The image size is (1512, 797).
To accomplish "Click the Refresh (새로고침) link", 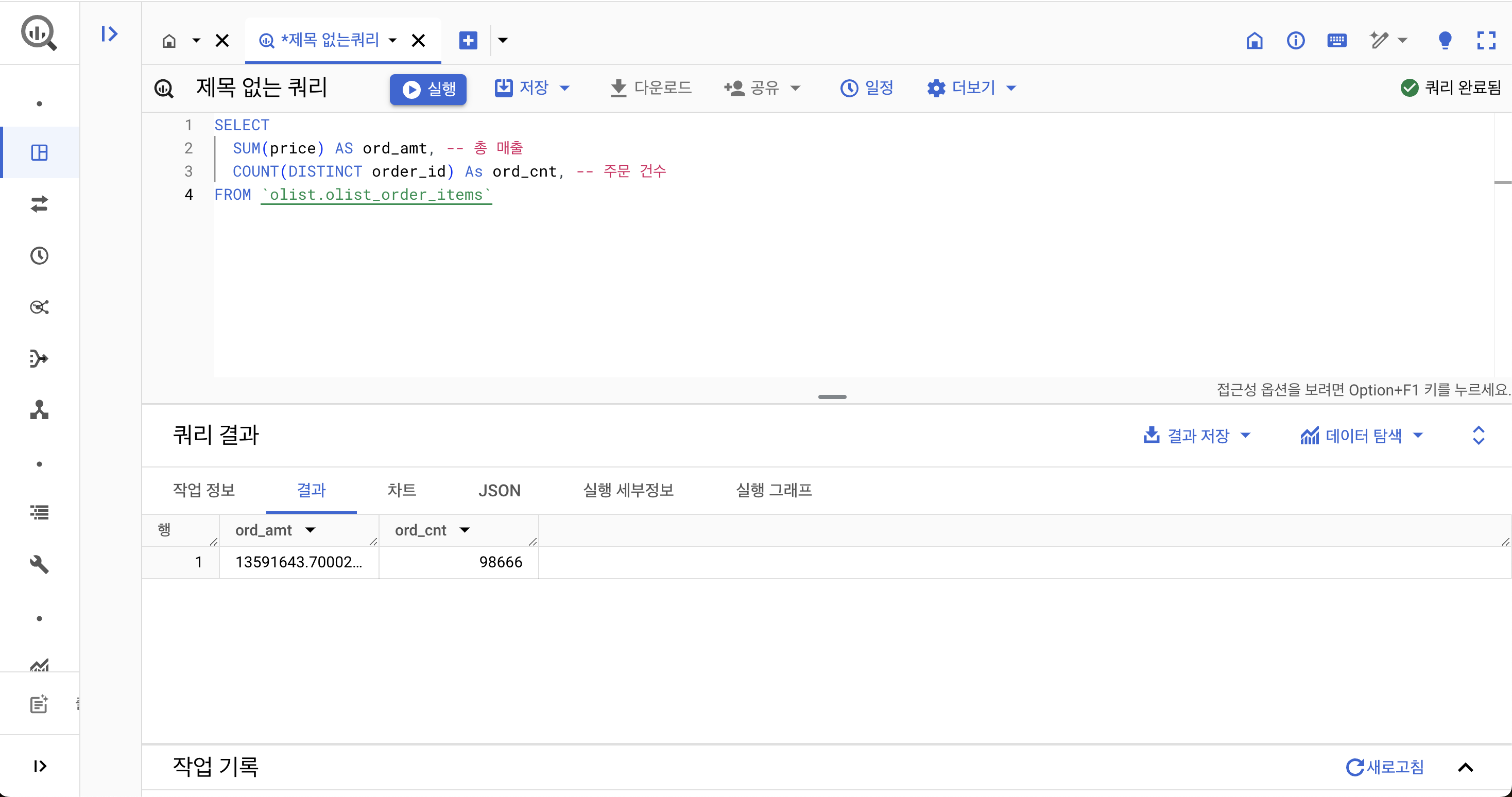I will tap(1385, 767).
